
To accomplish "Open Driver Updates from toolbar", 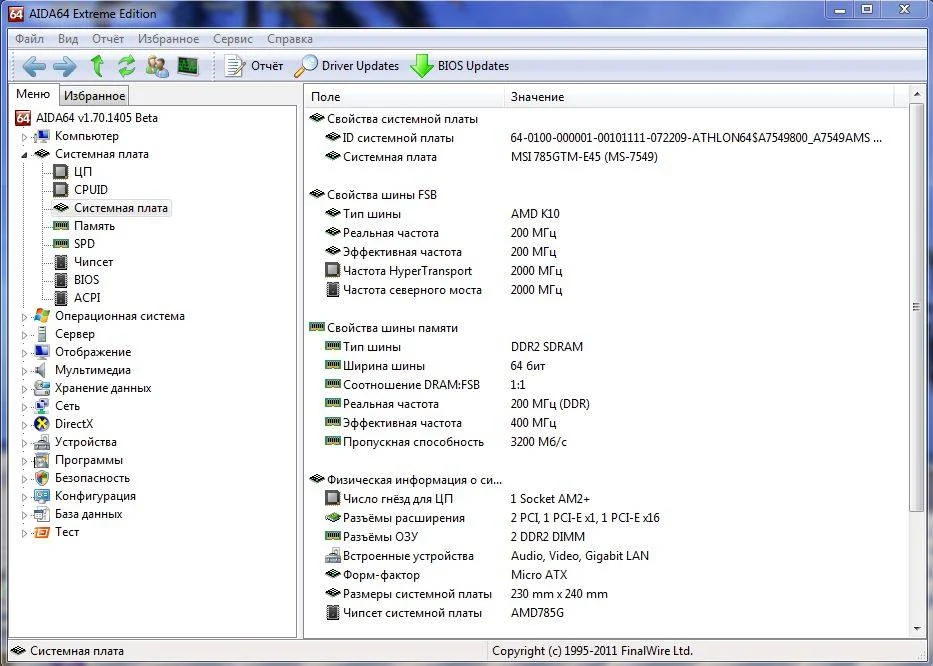I will pos(346,66).
